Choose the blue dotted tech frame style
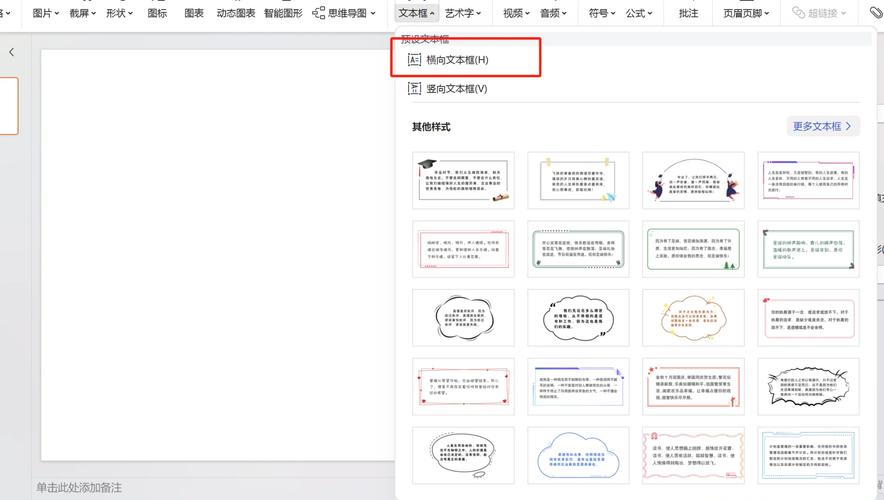884x500 pixels. [x=808, y=455]
